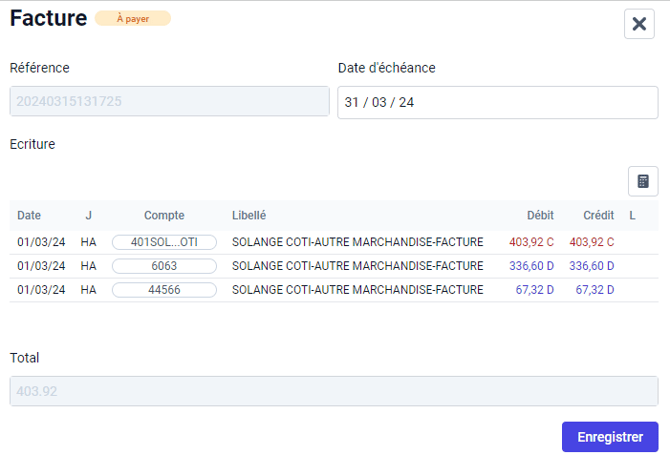The width and height of the screenshot is (670, 455).
Task: Click the Crédit column header
Action: [x=598, y=215]
